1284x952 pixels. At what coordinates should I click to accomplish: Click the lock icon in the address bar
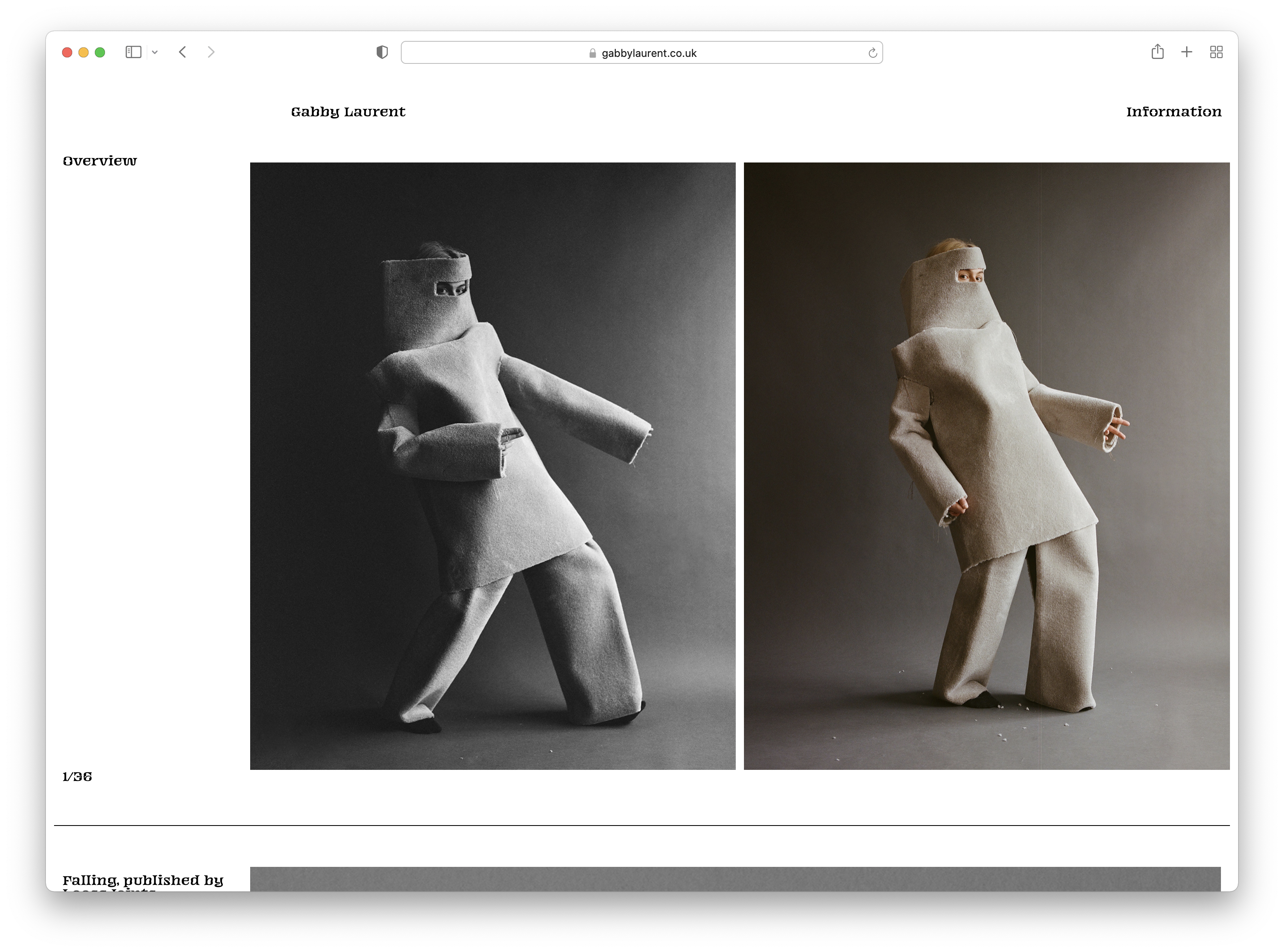(592, 53)
